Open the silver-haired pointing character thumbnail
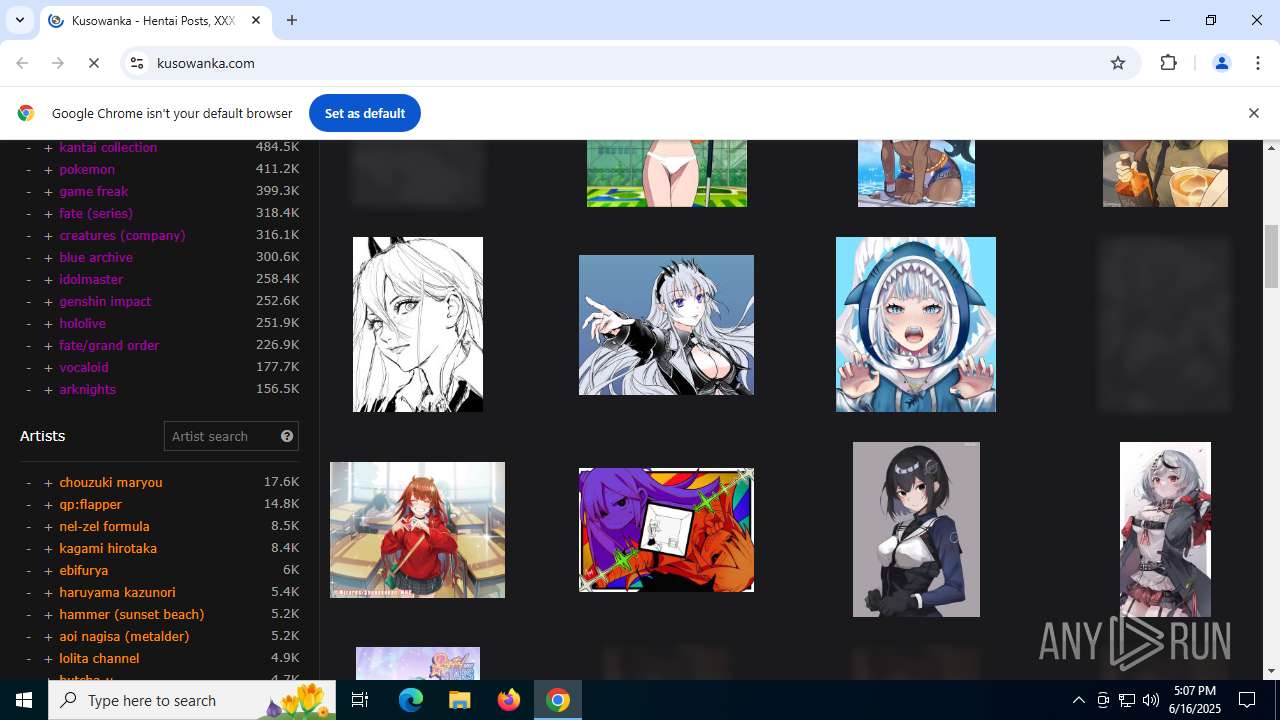The image size is (1280, 720). pyautogui.click(x=666, y=325)
